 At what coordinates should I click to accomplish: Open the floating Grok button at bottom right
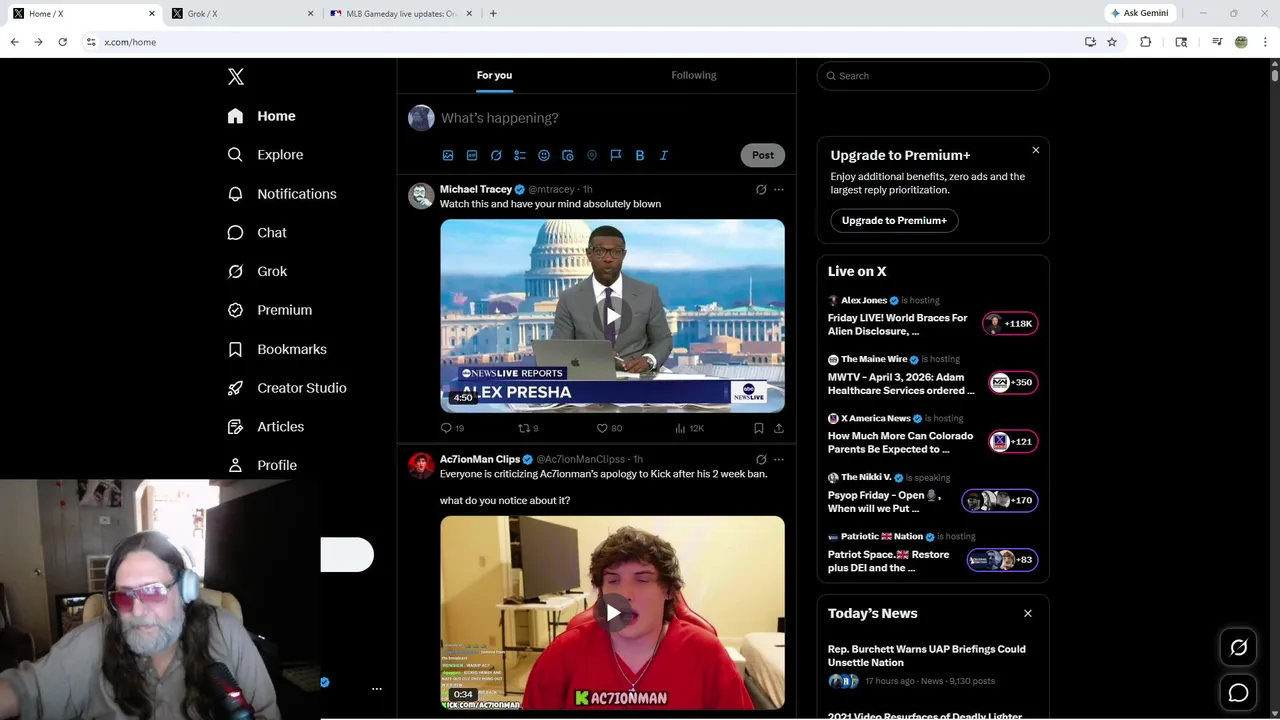[x=1238, y=648]
